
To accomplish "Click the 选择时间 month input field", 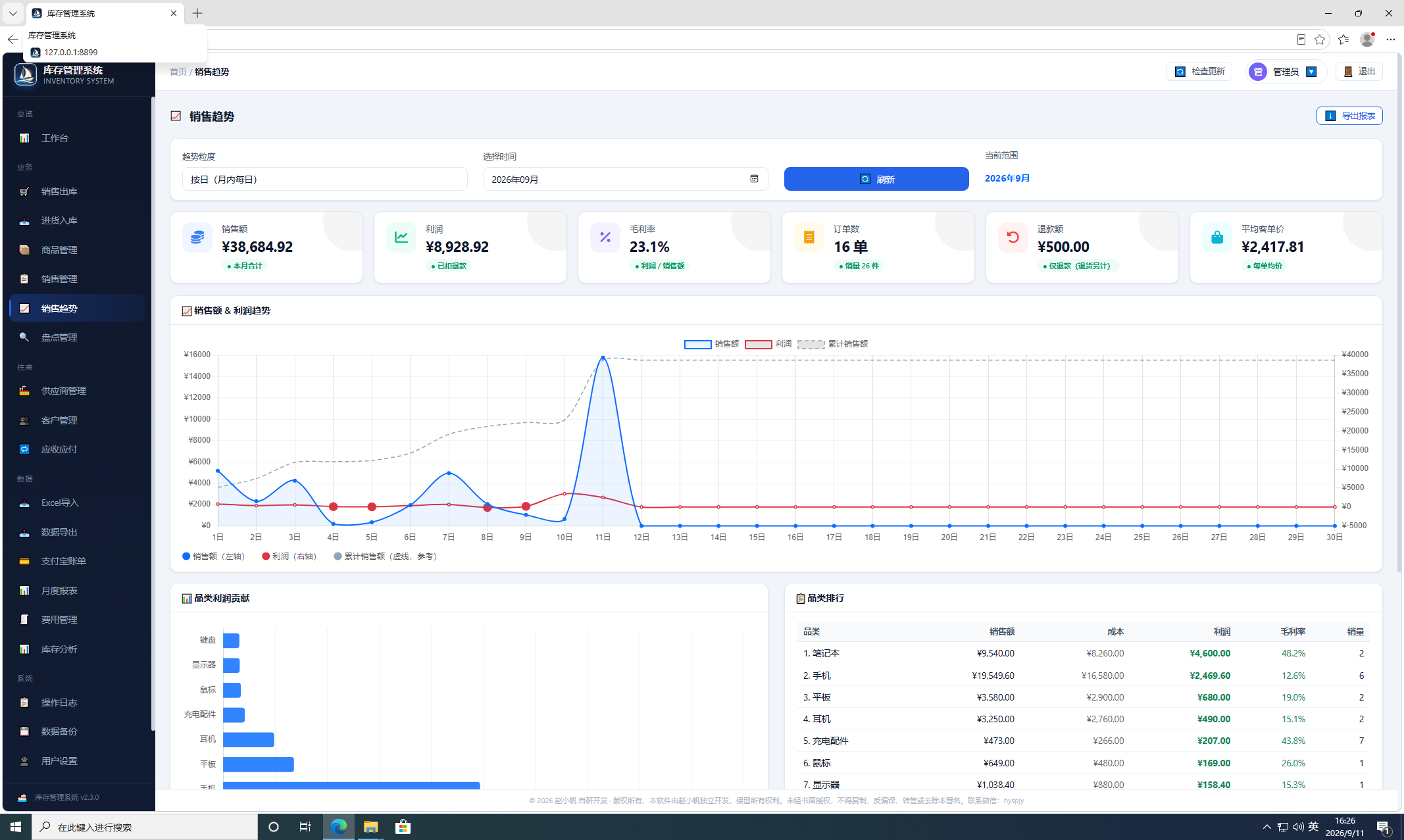I will point(626,179).
